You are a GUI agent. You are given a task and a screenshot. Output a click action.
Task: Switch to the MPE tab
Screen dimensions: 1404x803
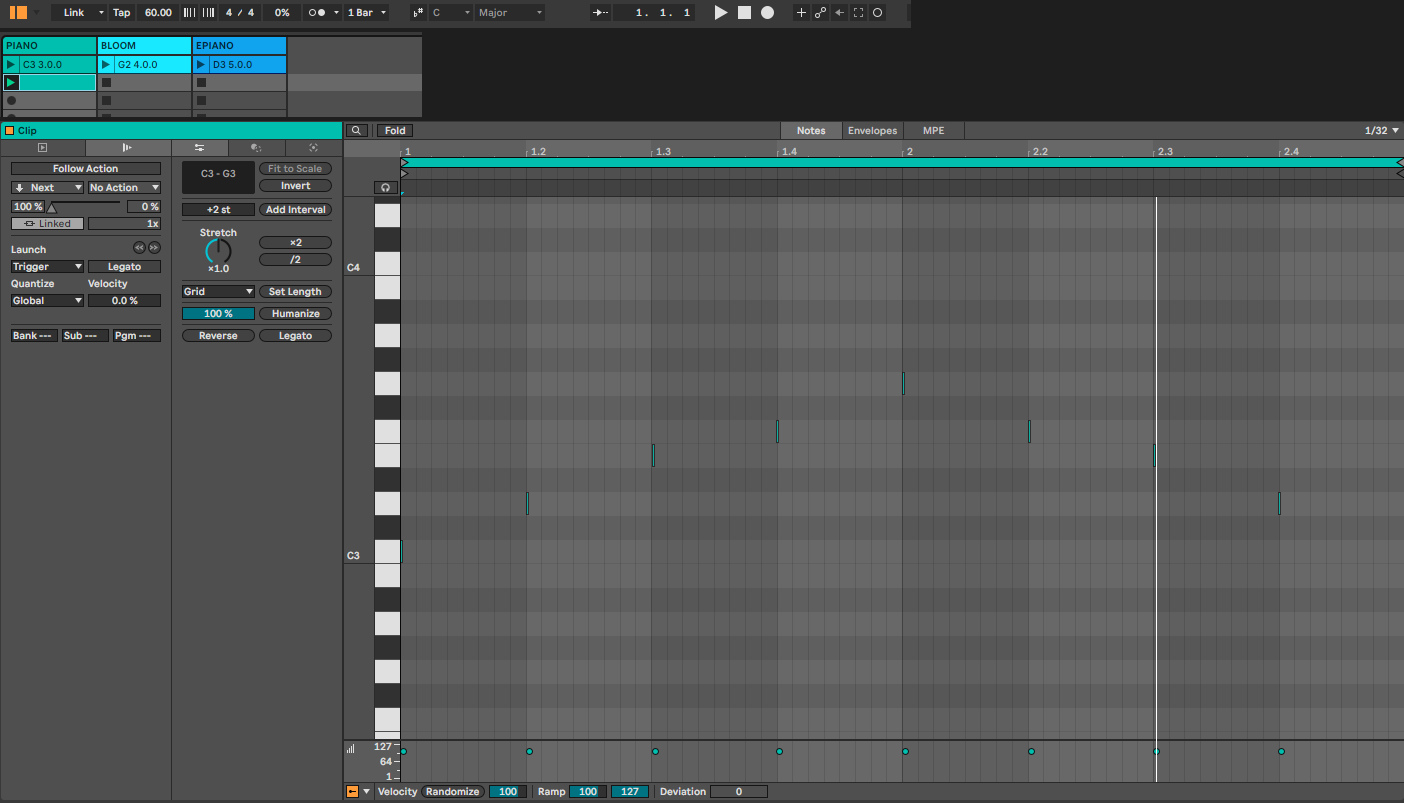pyautogui.click(x=933, y=130)
